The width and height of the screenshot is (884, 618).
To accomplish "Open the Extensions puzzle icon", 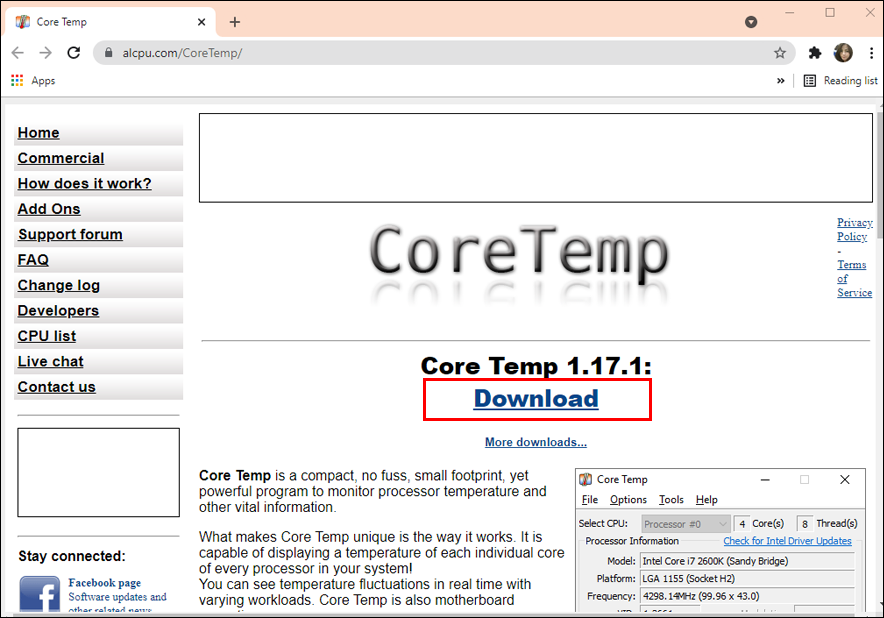I will [815, 53].
